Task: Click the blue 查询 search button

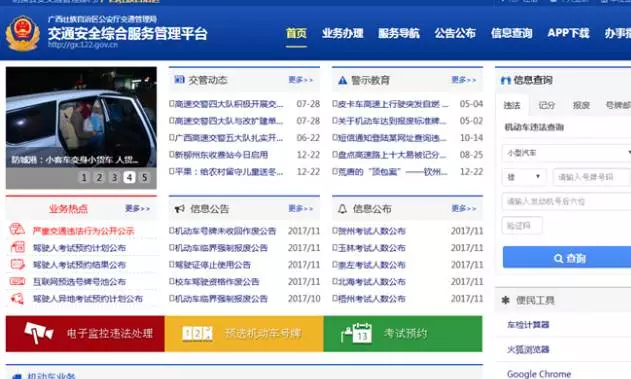Action: point(567,257)
